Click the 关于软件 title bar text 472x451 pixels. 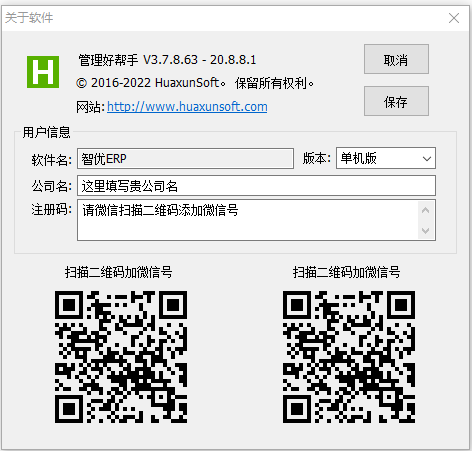29,18
